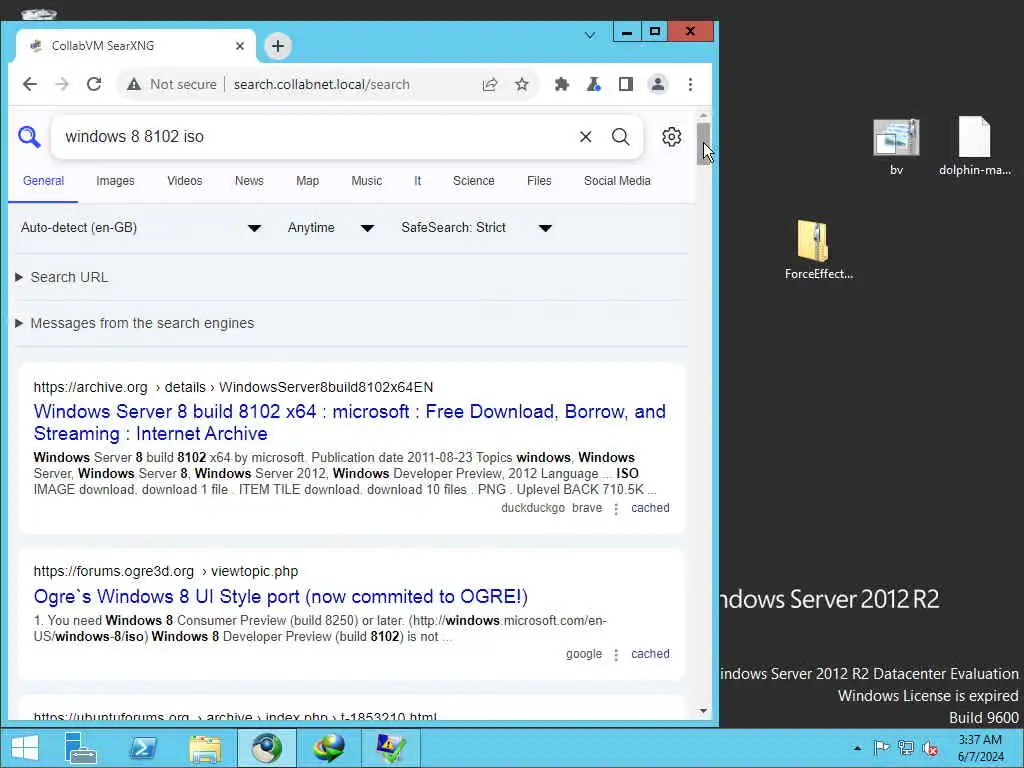Viewport: 1024px width, 768px height.
Task: Open the globe download manager taskbar icon
Action: [329, 748]
